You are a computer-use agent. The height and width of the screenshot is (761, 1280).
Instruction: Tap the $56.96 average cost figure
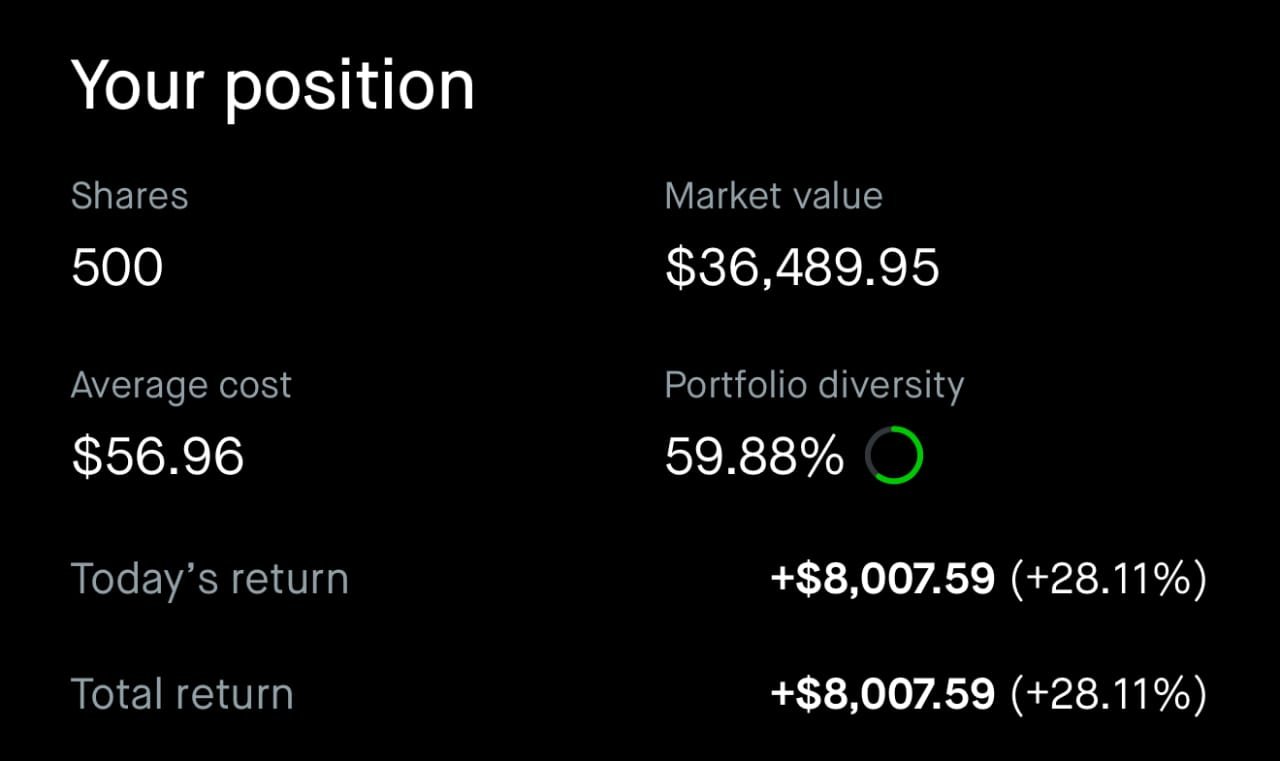[x=158, y=457]
